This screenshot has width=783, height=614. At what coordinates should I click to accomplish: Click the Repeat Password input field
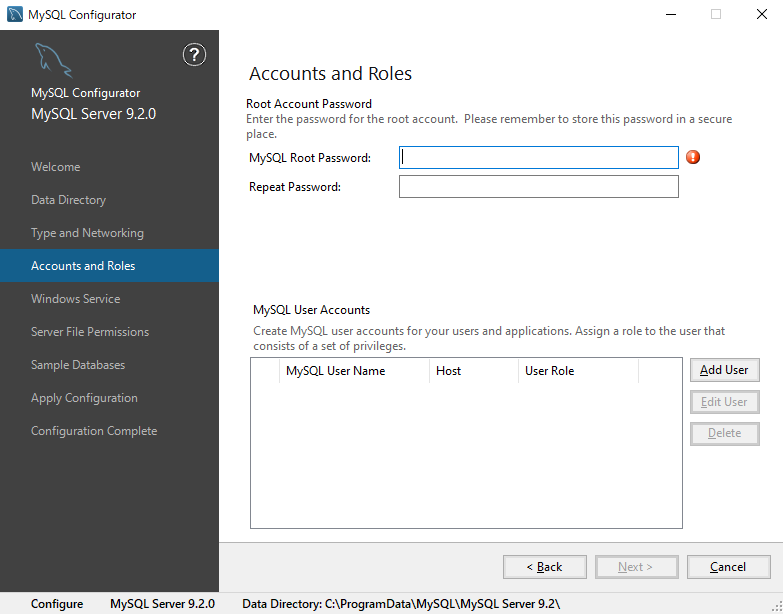click(x=538, y=187)
